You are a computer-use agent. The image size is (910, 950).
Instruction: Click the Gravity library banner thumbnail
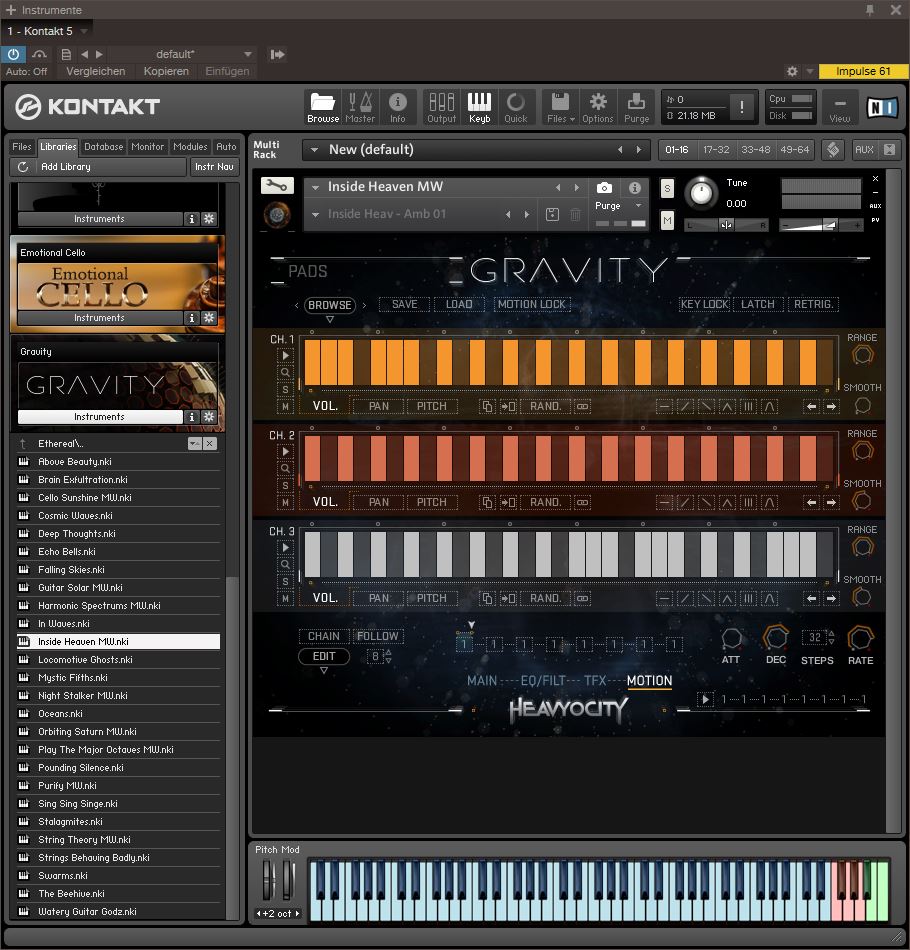[x=118, y=385]
